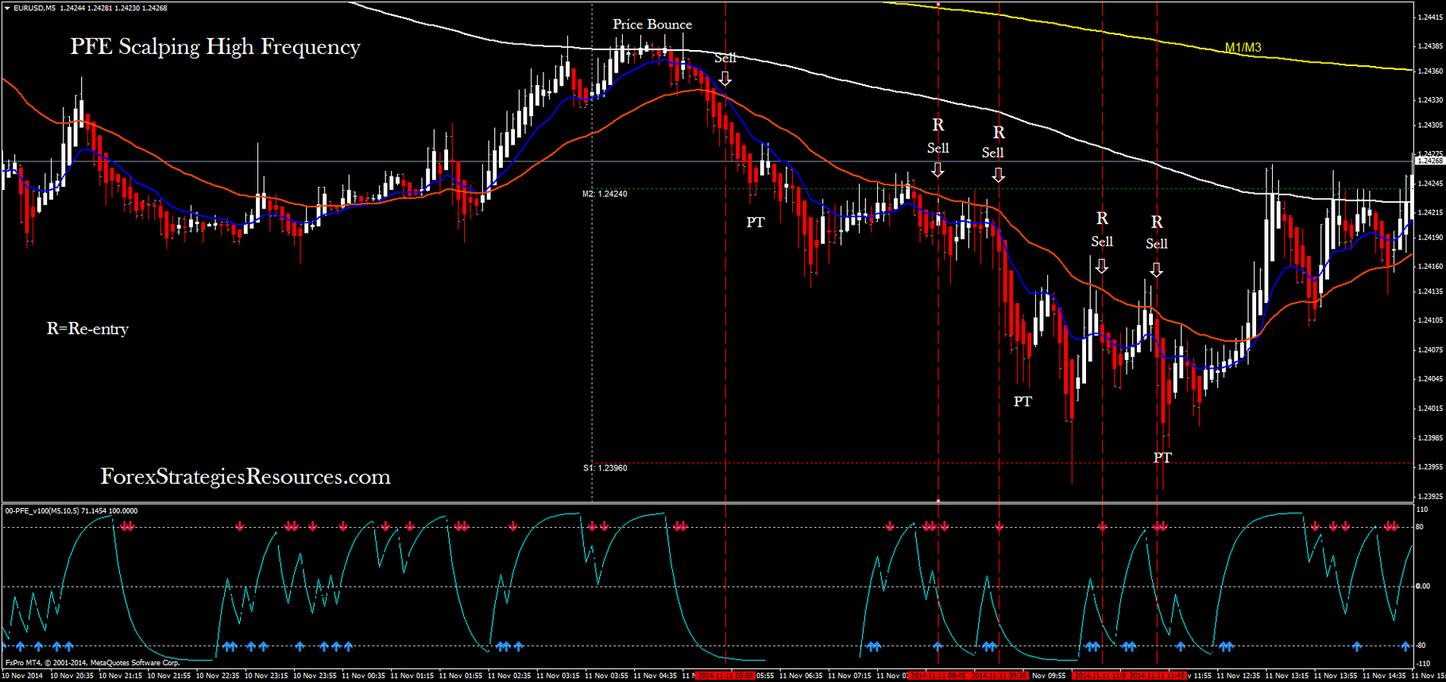This screenshot has height=682, width=1446.
Task: Click price scale value 1.23925
Action: (1430, 496)
